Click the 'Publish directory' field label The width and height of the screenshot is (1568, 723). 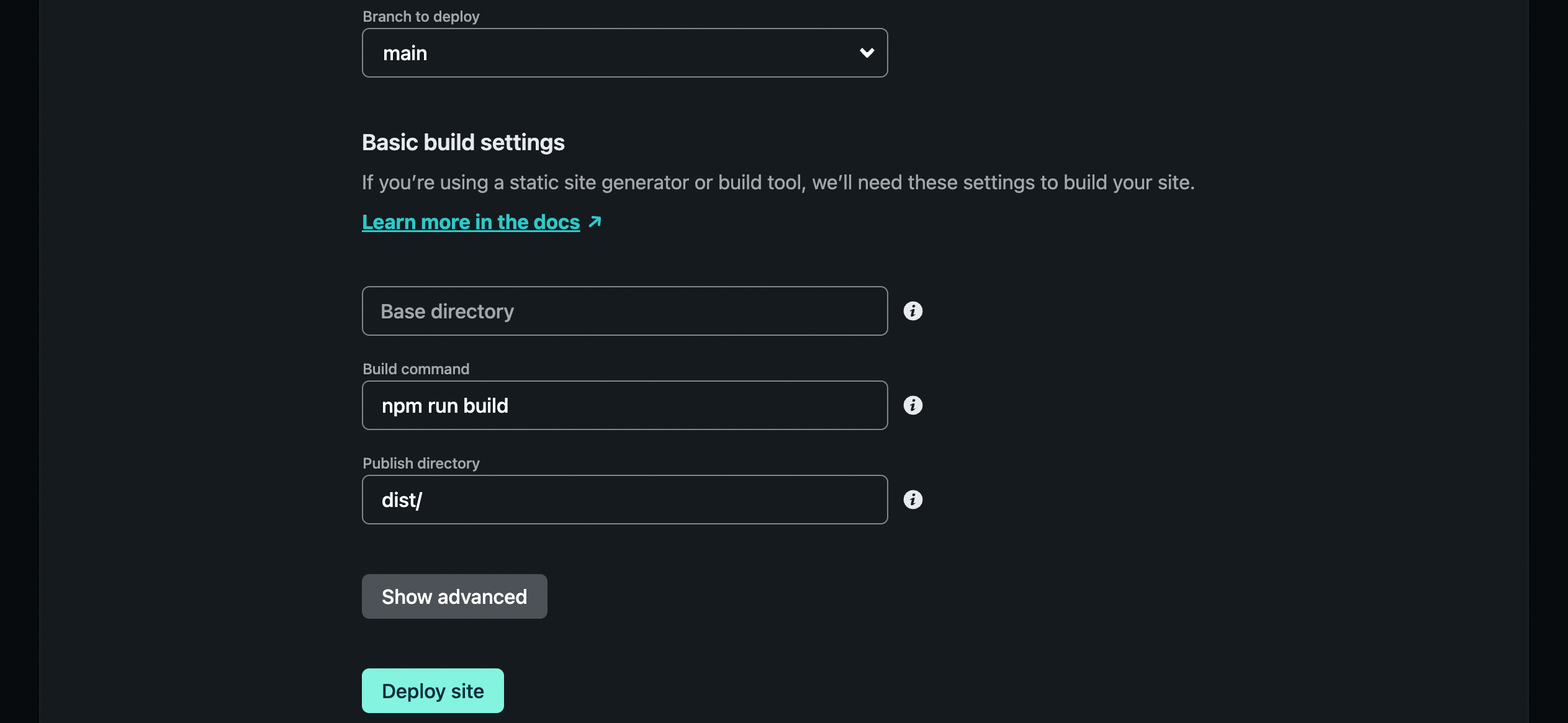[x=421, y=464]
